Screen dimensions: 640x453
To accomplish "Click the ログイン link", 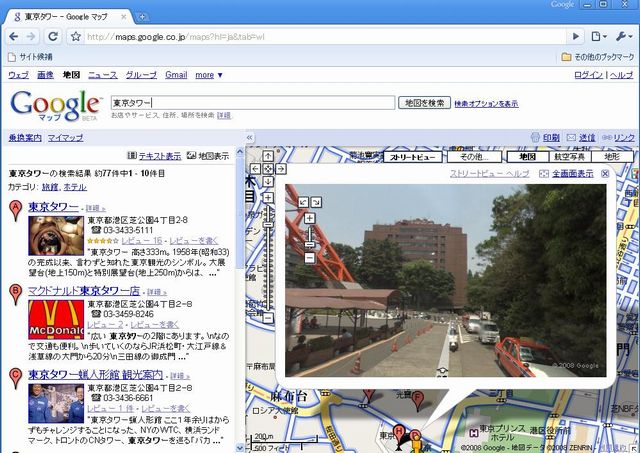I will pyautogui.click(x=588, y=75).
